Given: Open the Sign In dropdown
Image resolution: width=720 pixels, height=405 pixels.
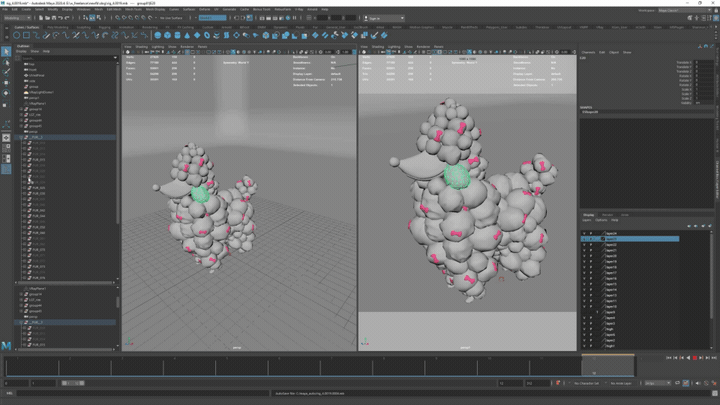Looking at the screenshot, I should [384, 18].
